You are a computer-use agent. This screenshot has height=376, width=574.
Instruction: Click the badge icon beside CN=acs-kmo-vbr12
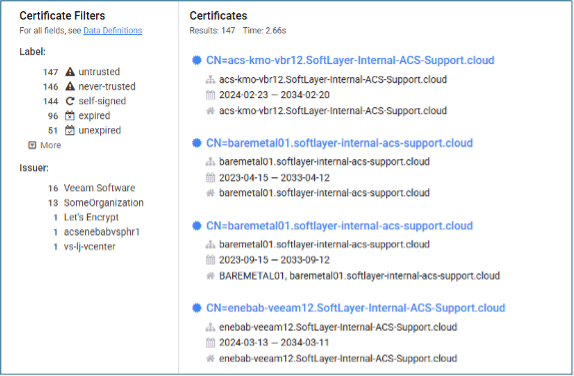[x=197, y=60]
